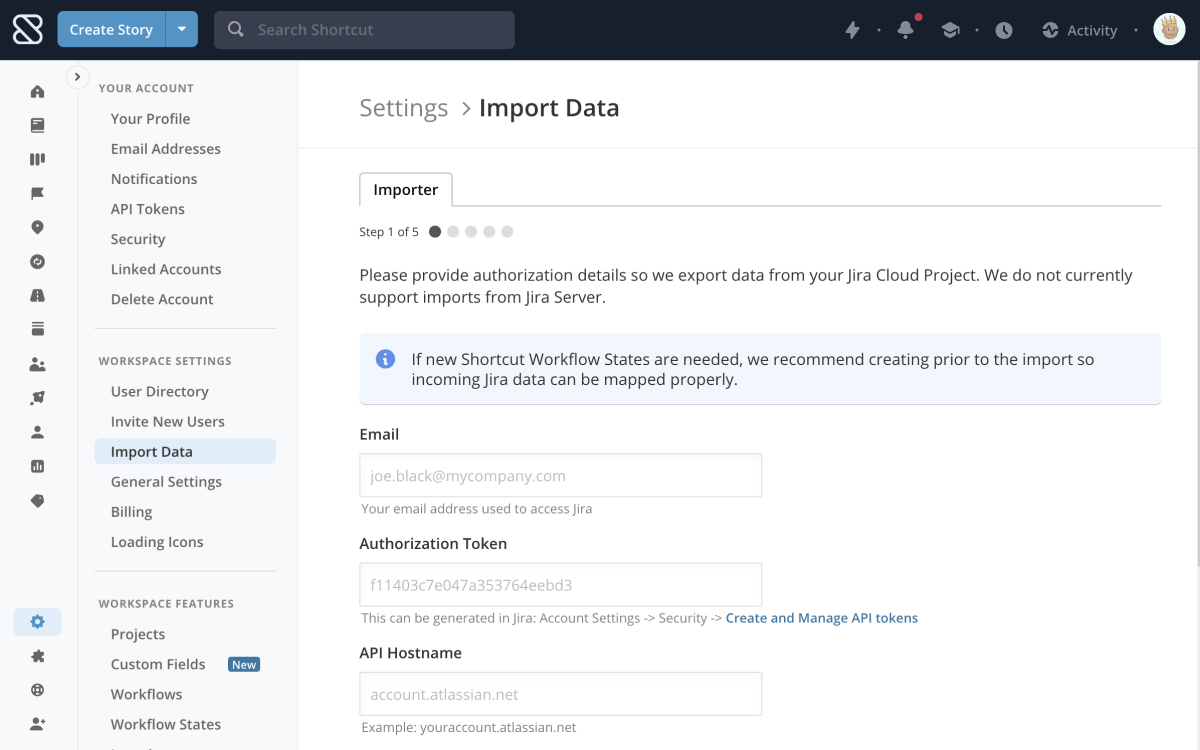
Task: Open the Delete Account page
Action: tap(162, 298)
